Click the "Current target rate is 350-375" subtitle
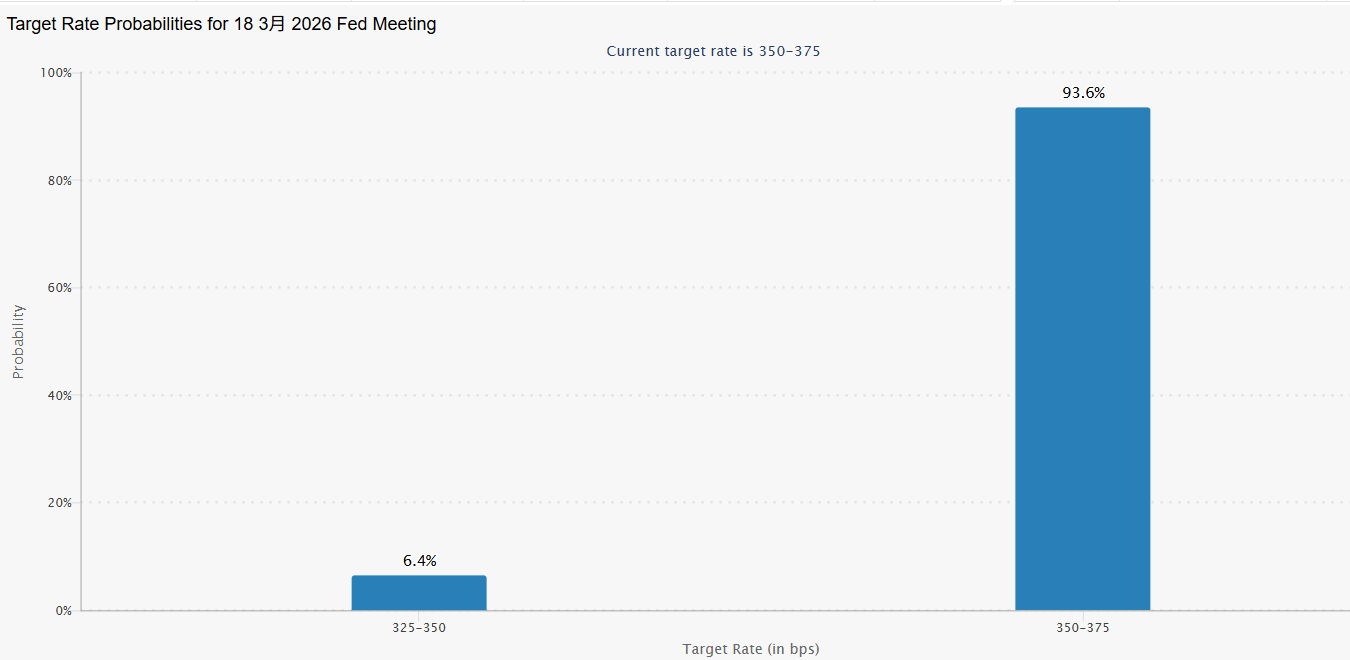The height and width of the screenshot is (660, 1350). point(713,51)
